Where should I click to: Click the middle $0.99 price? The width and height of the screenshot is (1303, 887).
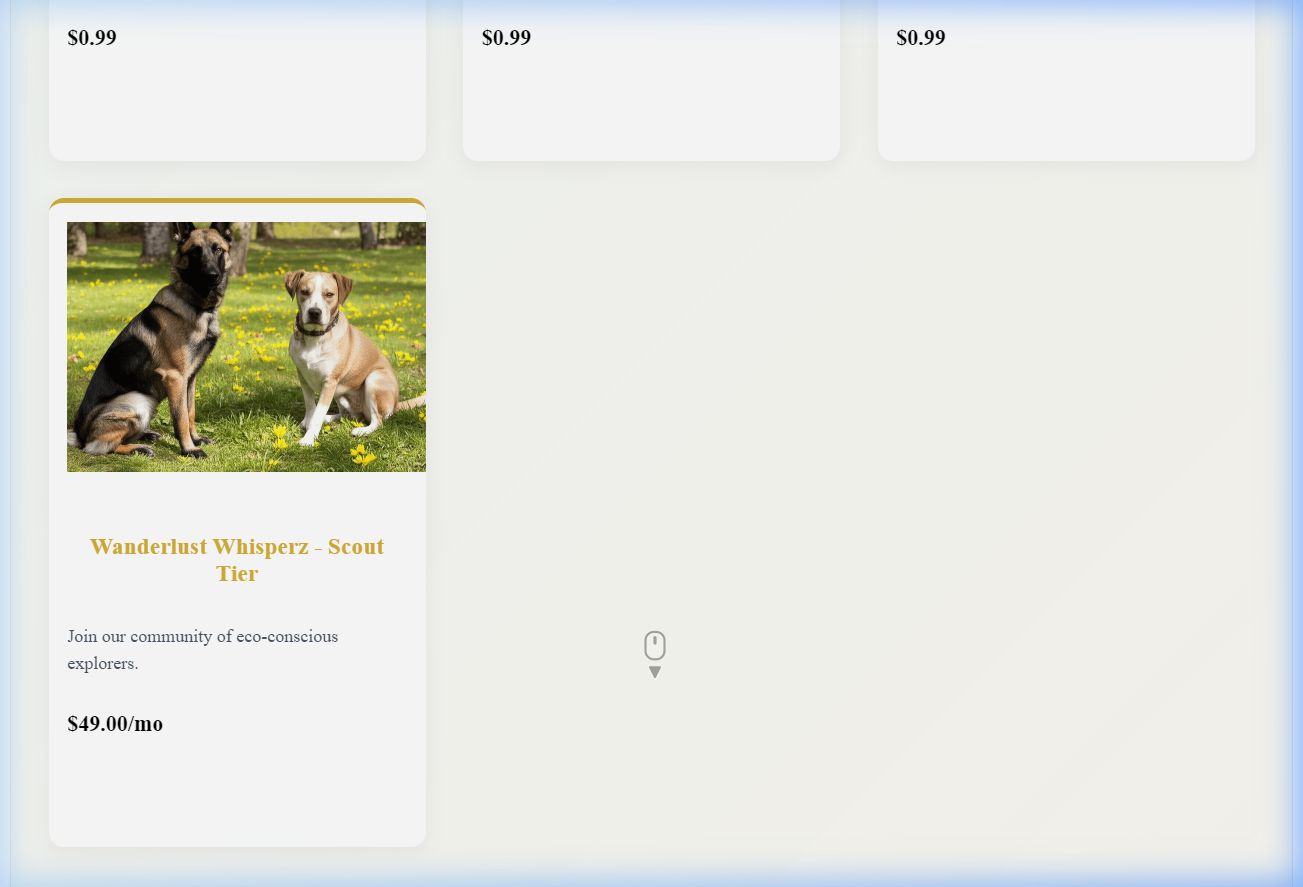pos(506,38)
